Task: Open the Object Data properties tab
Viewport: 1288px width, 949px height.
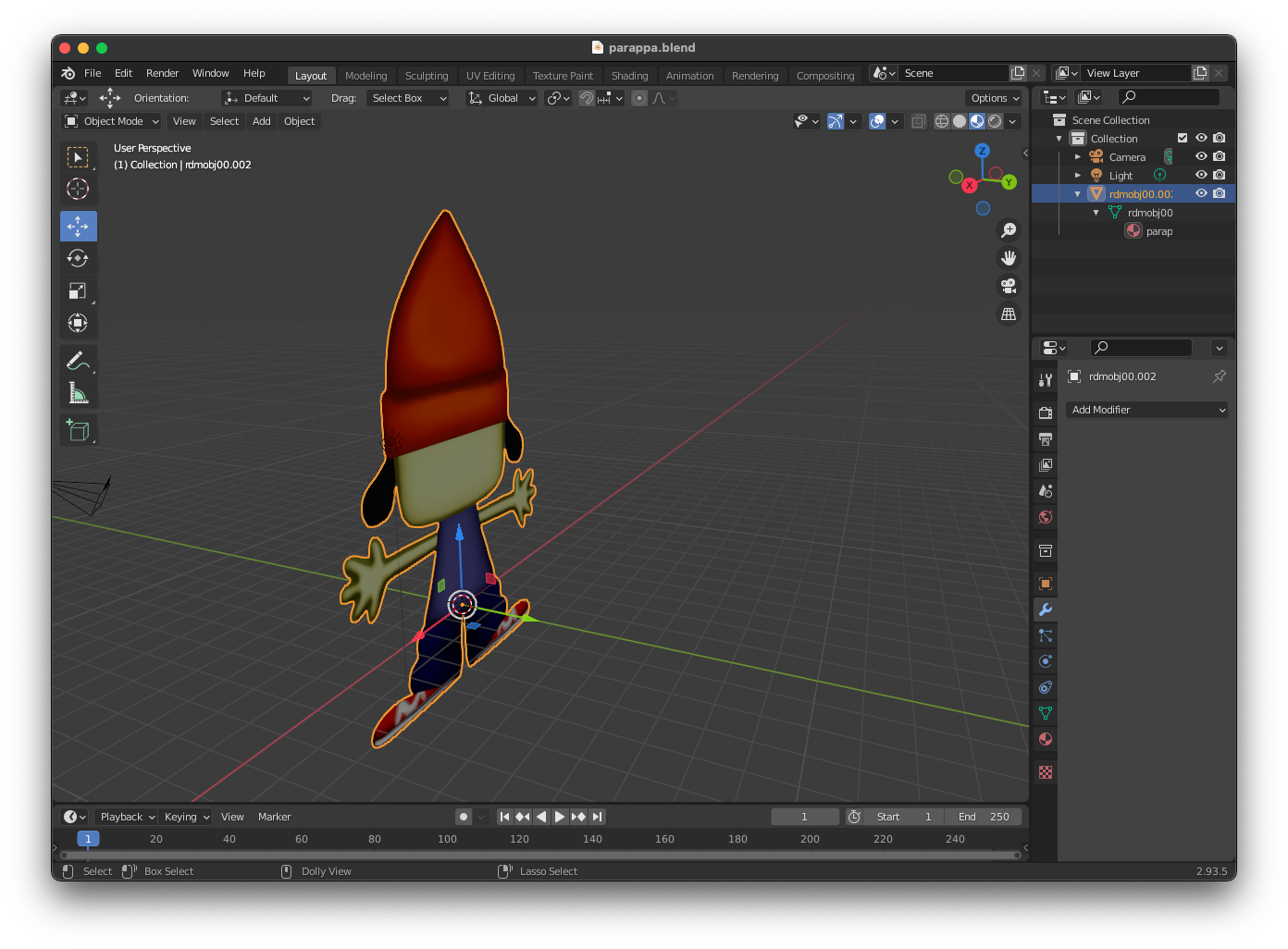Action: (x=1046, y=713)
